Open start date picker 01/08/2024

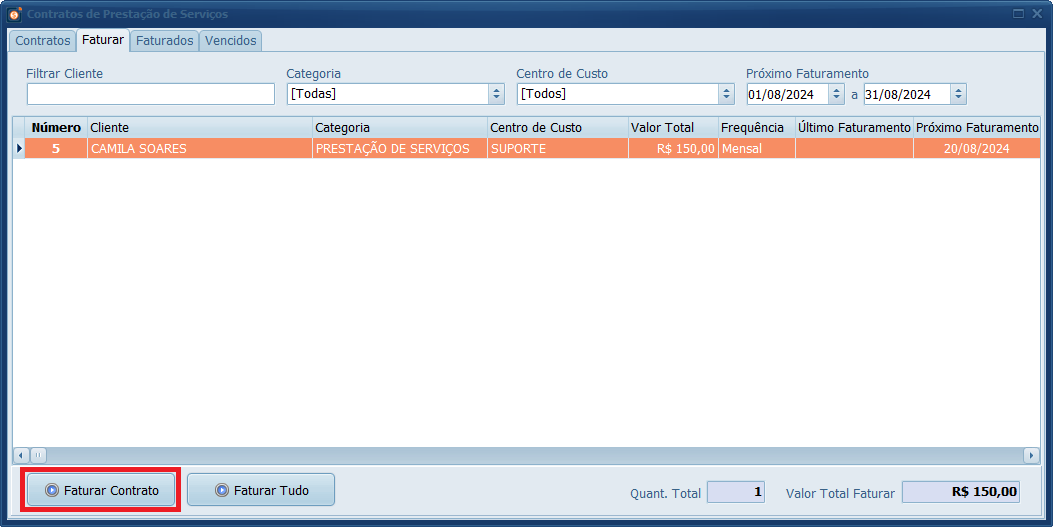pos(836,94)
